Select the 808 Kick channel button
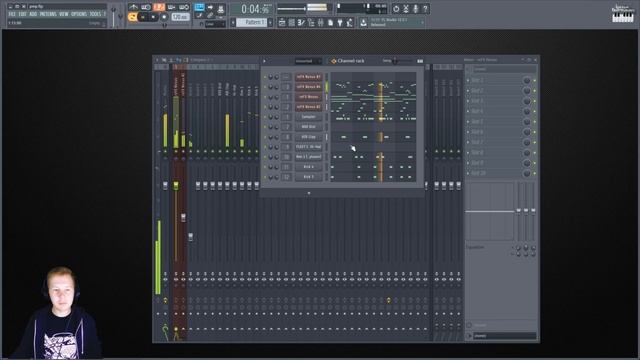The image size is (640, 360). pyautogui.click(x=309, y=127)
